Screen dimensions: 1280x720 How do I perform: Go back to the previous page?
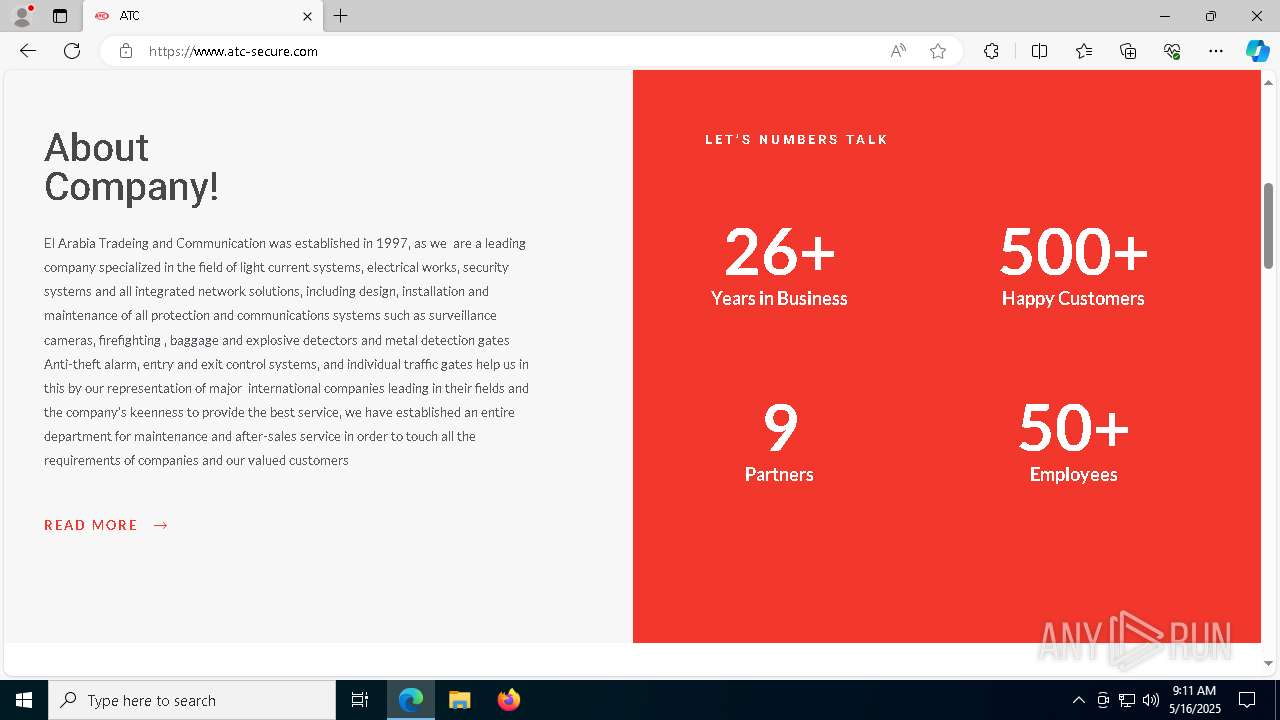click(x=28, y=51)
